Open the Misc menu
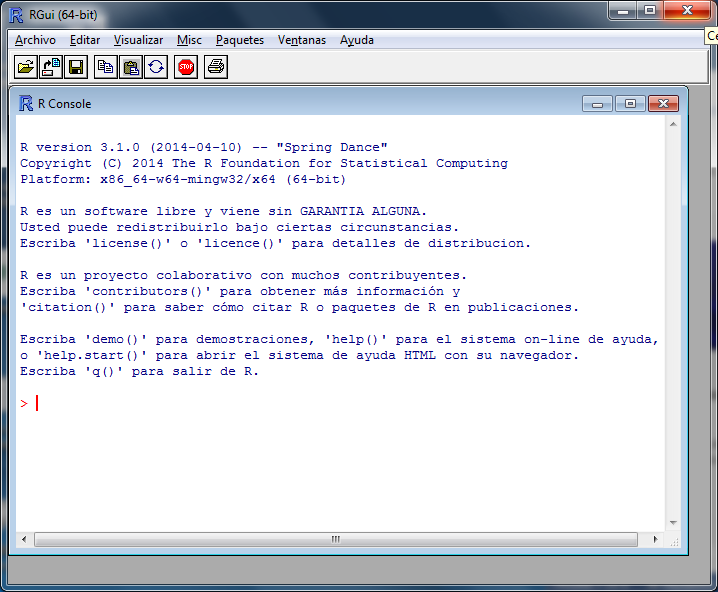This screenshot has height=592, width=718. [x=189, y=40]
